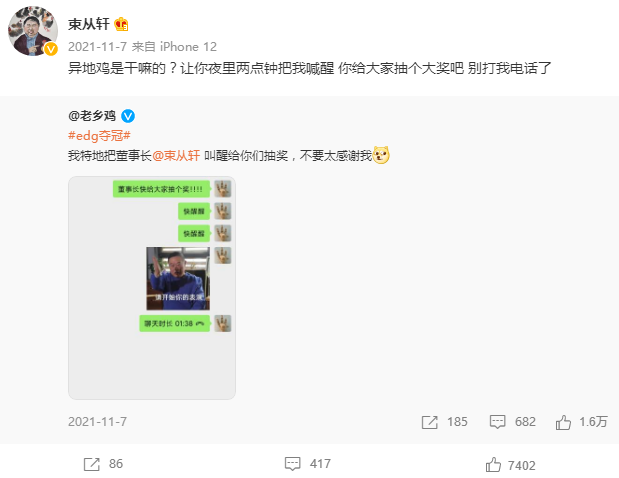Click the post text beginning 异地鸡是干嘛的
Screen dimensions: 619x478
click(x=310, y=68)
